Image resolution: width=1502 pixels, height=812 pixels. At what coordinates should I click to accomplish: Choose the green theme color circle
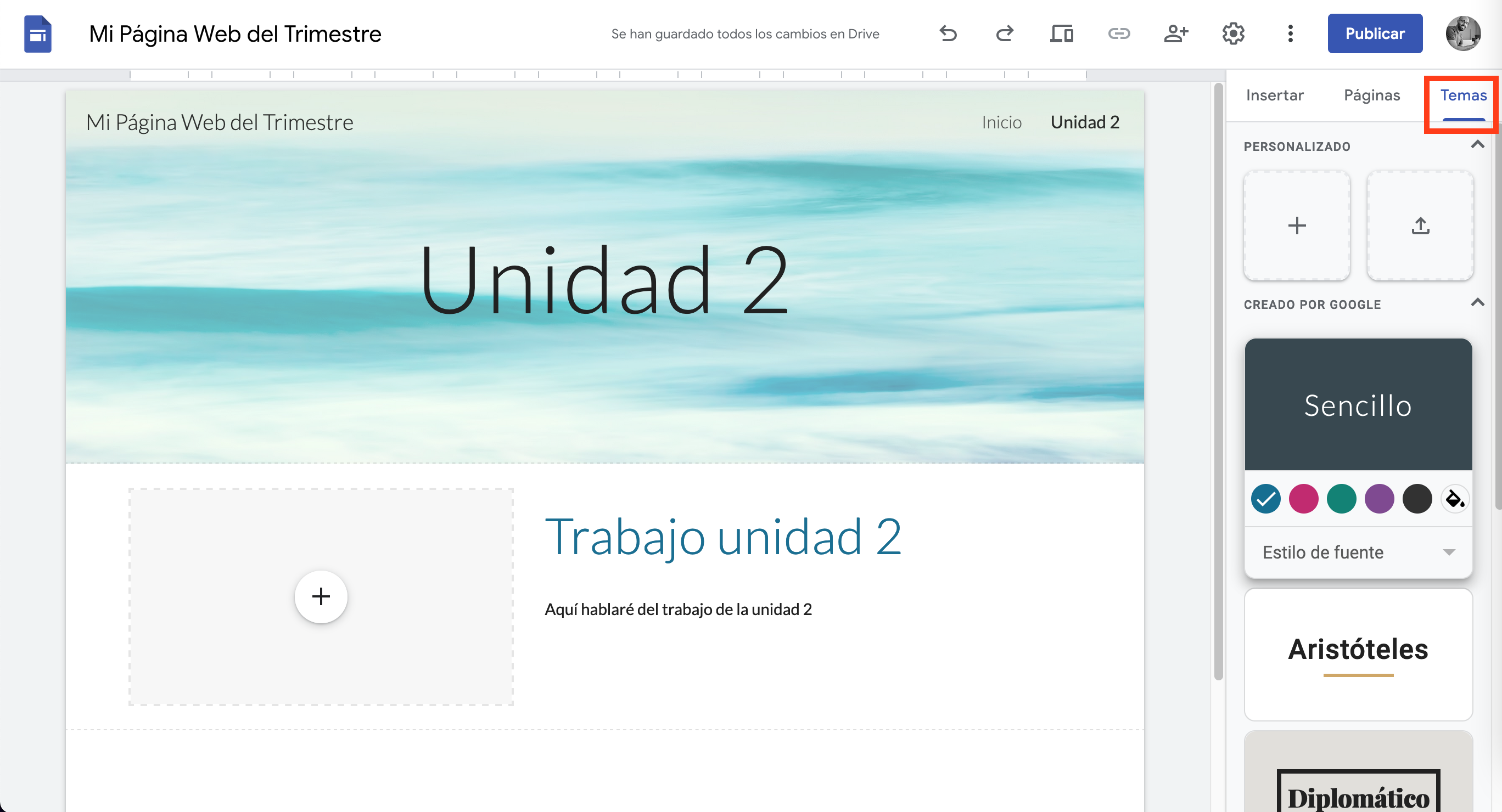pos(1341,499)
